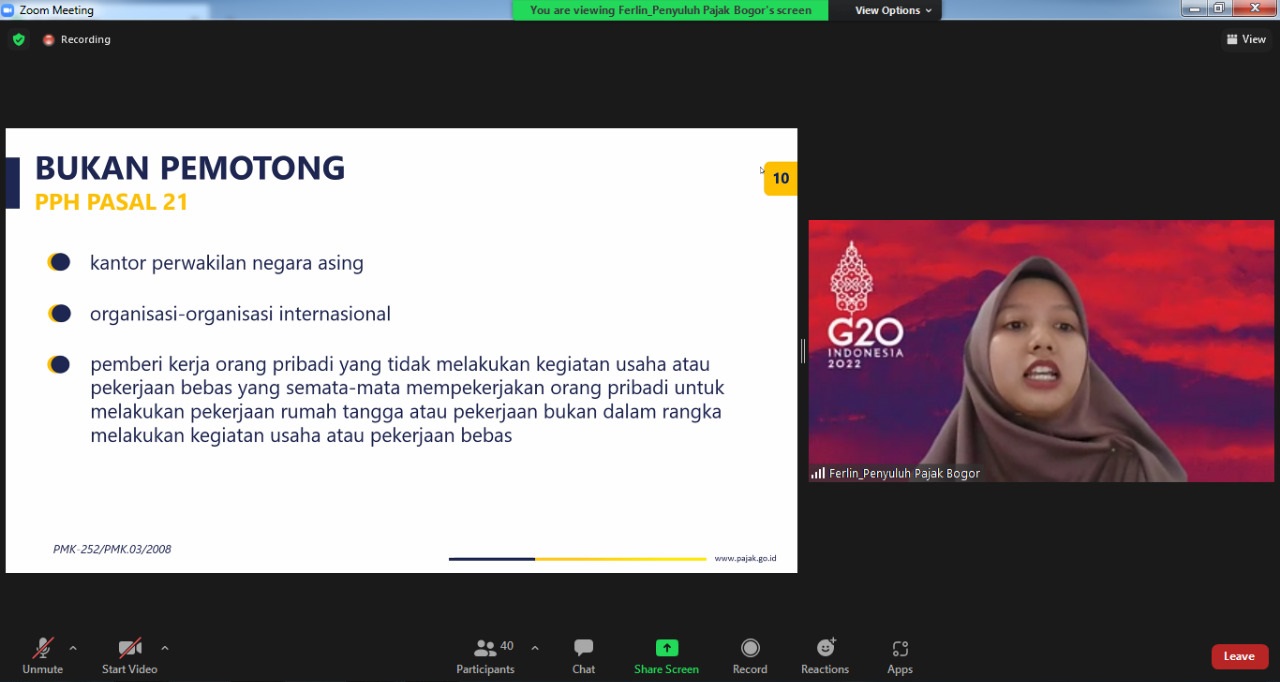
Task: Click the green Share Screen icon
Action: 666,648
